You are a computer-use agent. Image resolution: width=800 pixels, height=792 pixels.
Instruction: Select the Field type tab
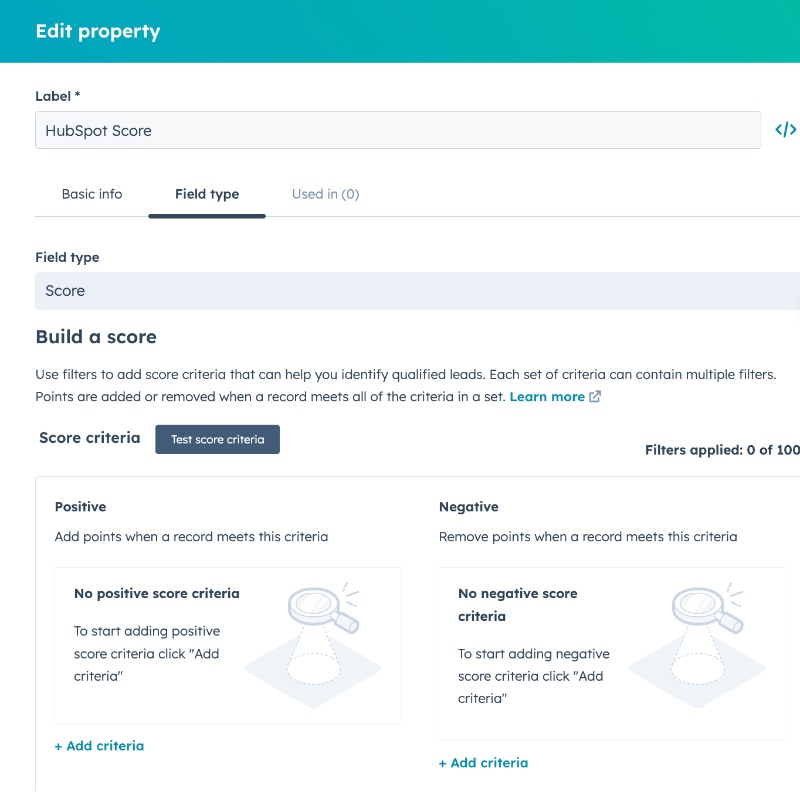207,194
